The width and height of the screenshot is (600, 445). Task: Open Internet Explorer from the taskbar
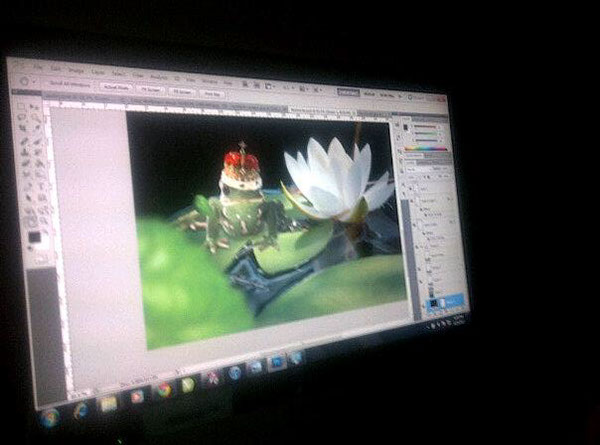click(x=81, y=412)
